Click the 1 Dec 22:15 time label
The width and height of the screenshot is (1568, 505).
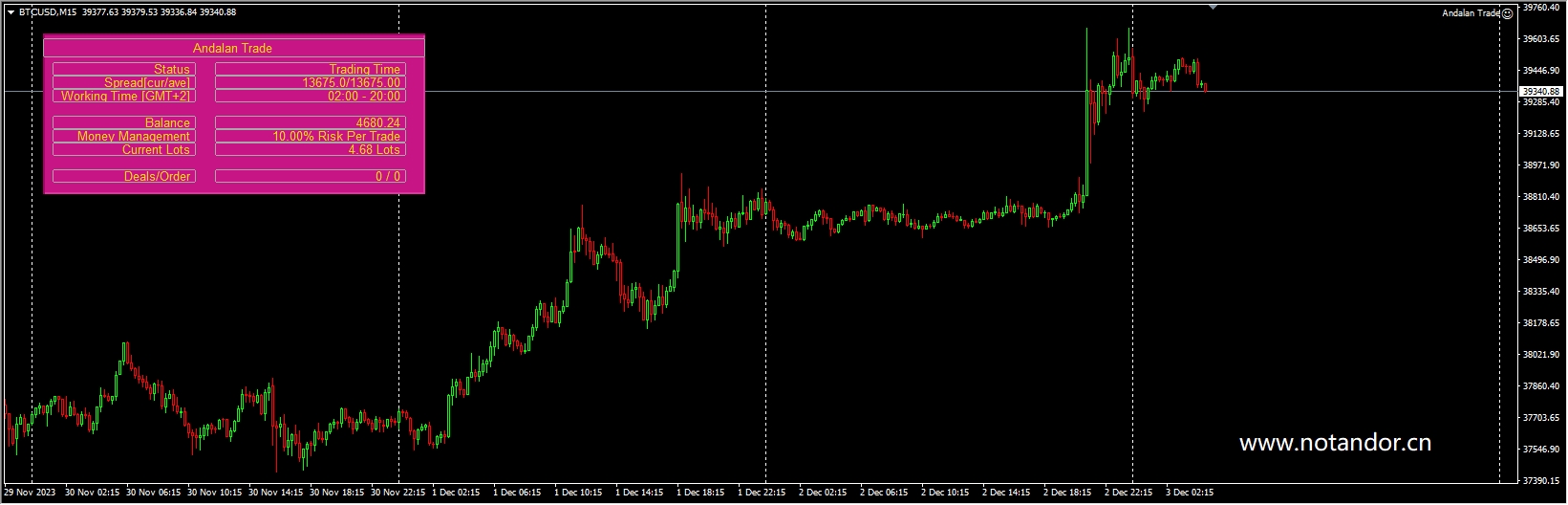pyautogui.click(x=762, y=494)
